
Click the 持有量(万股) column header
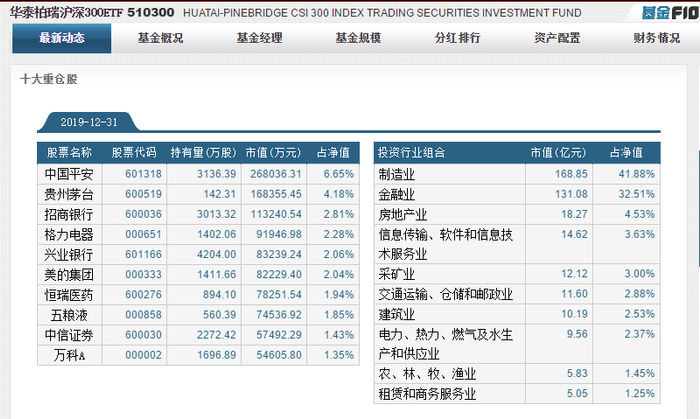tap(204, 153)
